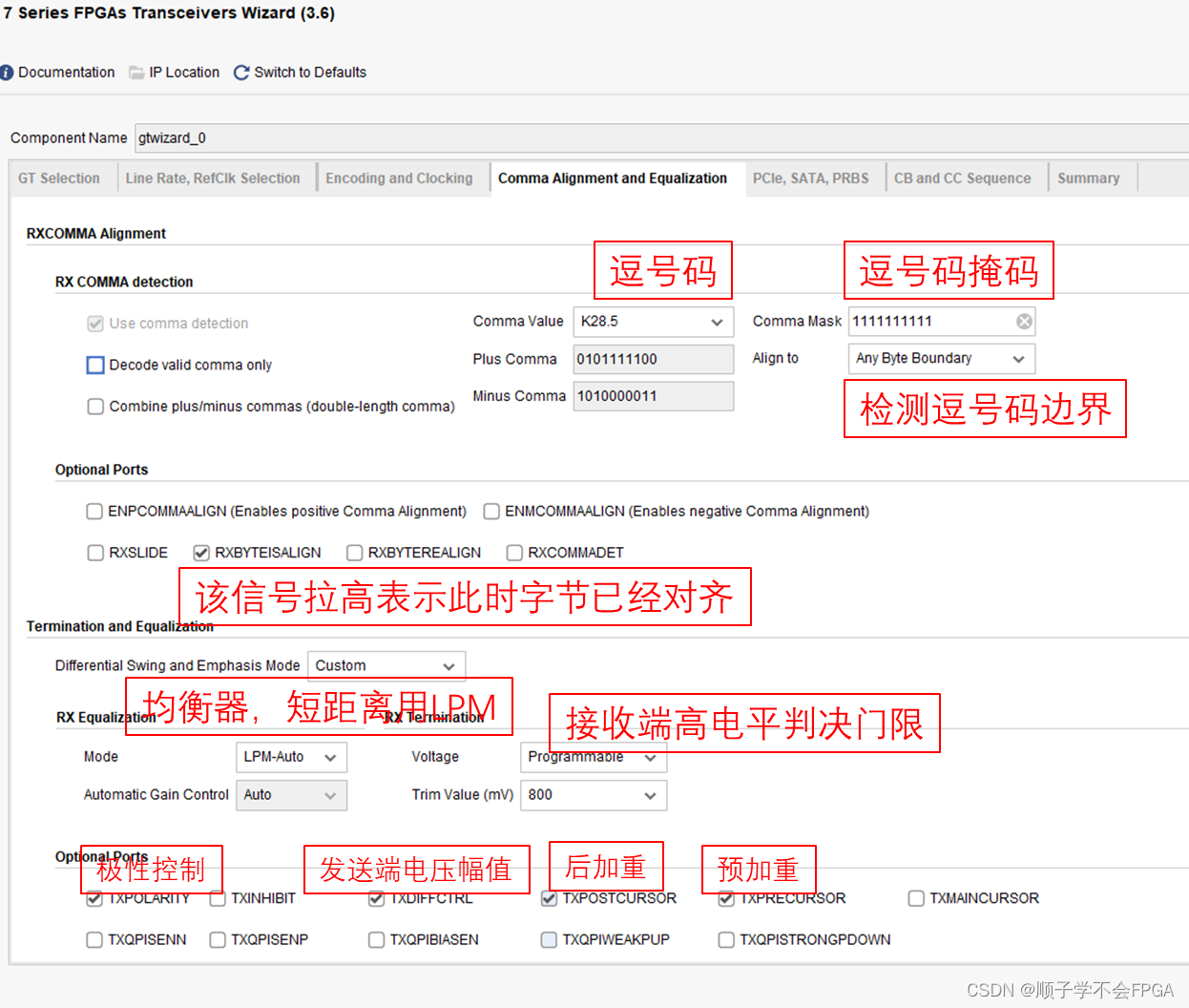Open the Summary tab
The width and height of the screenshot is (1189, 1008).
[1089, 178]
